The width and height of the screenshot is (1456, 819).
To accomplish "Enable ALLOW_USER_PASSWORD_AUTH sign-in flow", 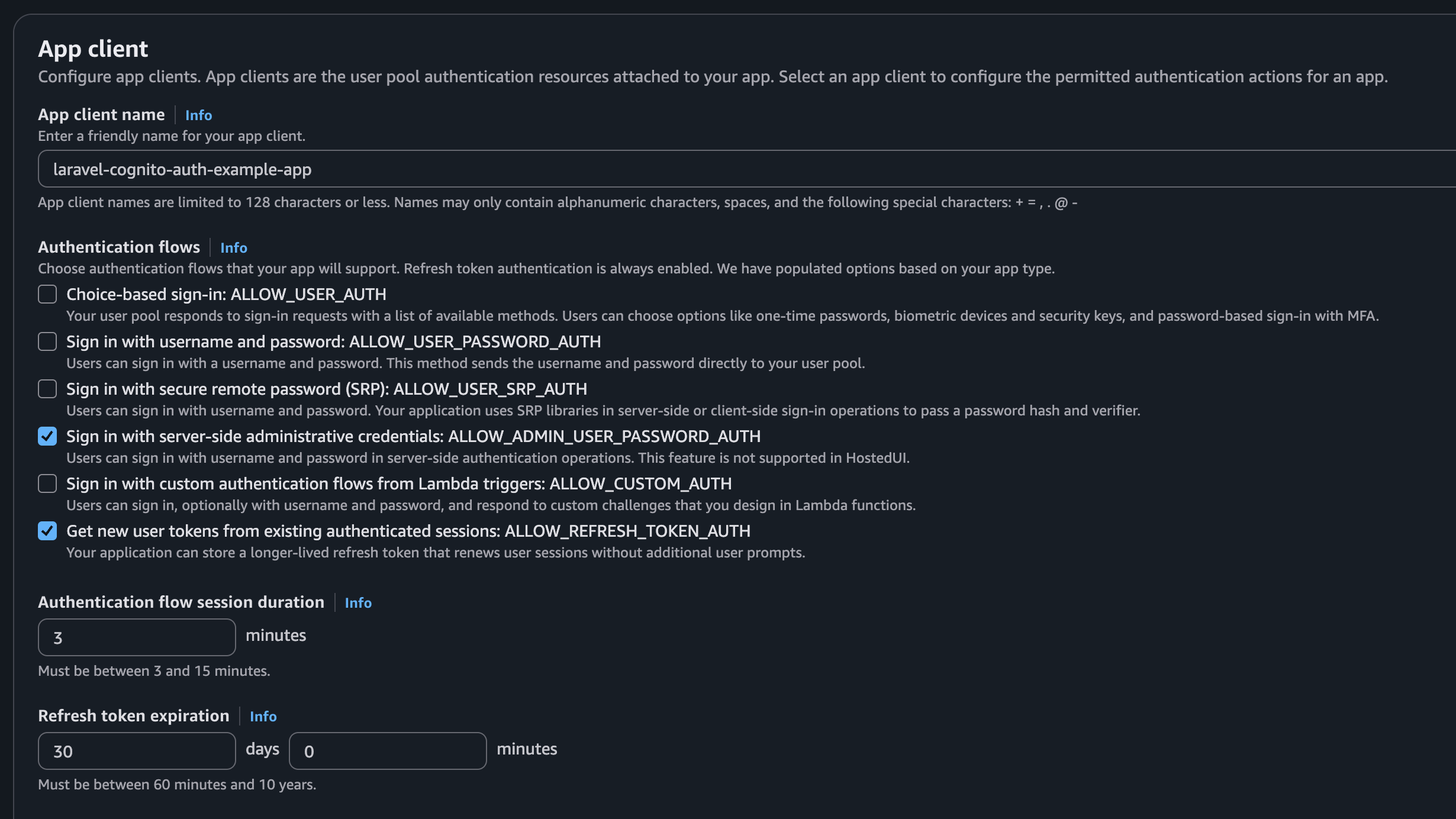I will (x=47, y=341).
